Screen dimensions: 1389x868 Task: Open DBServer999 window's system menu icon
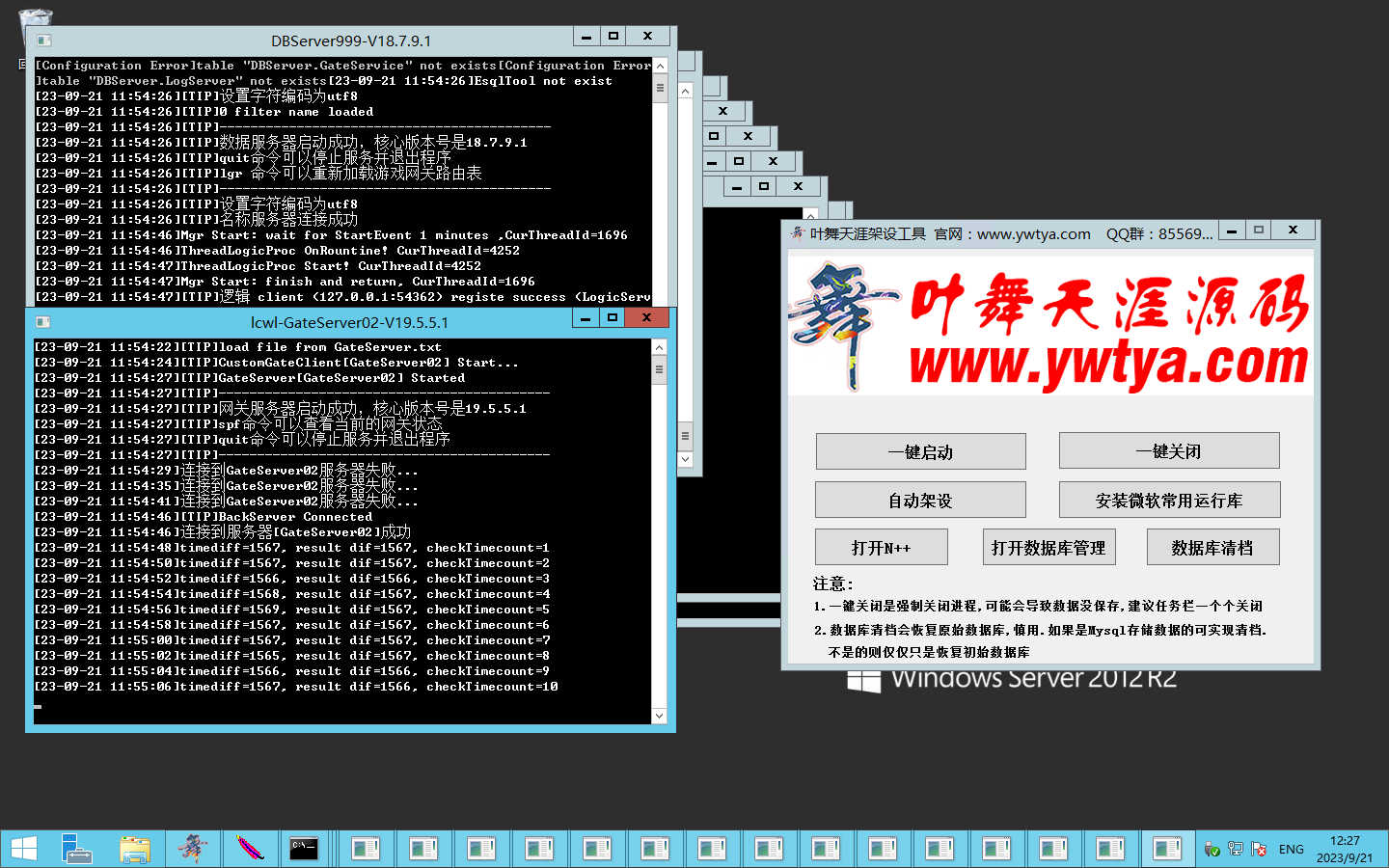coord(43,41)
